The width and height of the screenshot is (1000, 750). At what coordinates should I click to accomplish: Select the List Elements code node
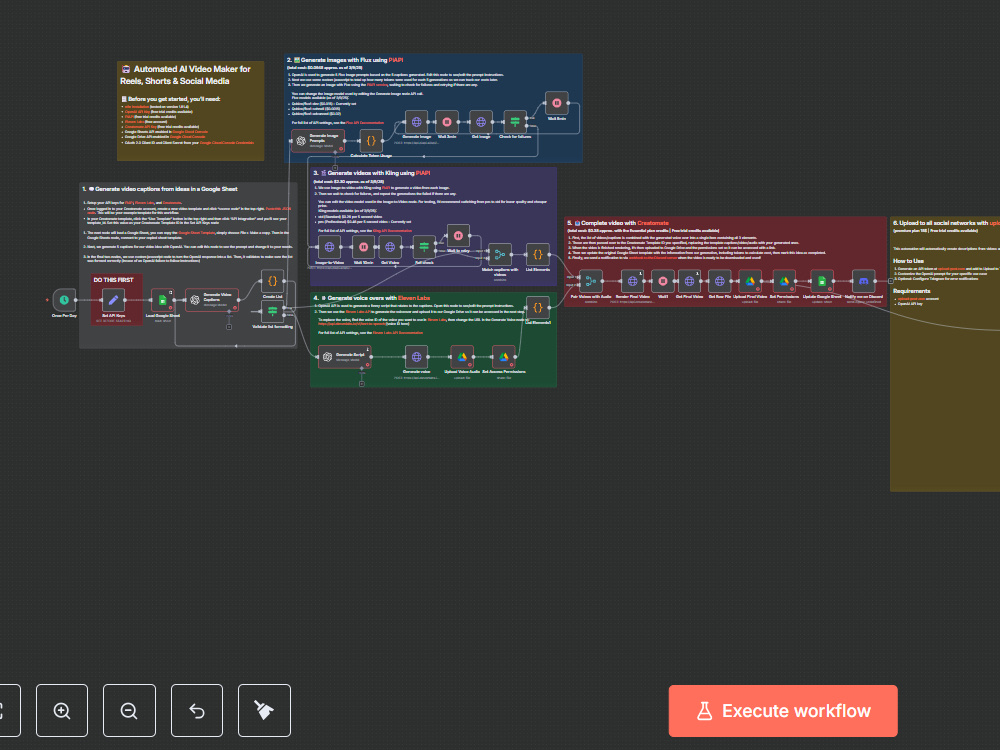click(x=538, y=254)
